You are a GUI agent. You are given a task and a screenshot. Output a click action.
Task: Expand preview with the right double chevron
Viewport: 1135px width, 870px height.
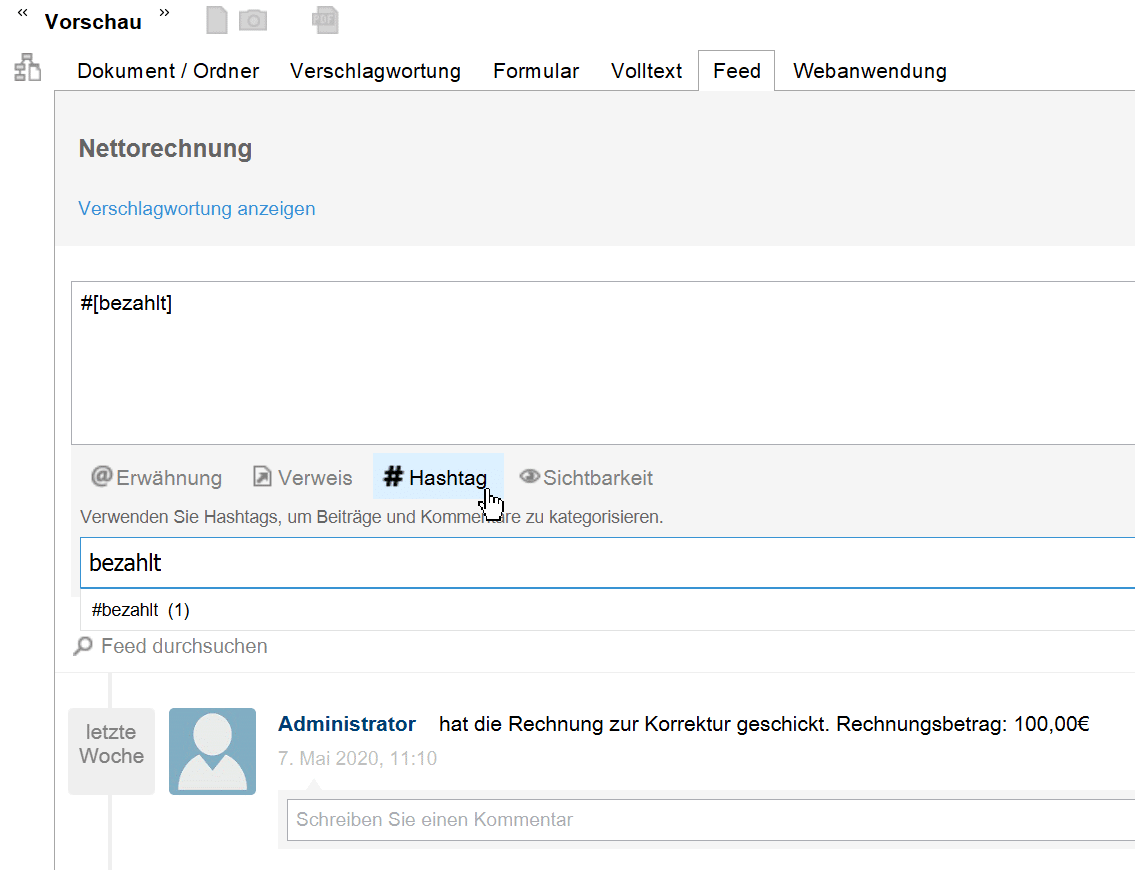(x=164, y=13)
